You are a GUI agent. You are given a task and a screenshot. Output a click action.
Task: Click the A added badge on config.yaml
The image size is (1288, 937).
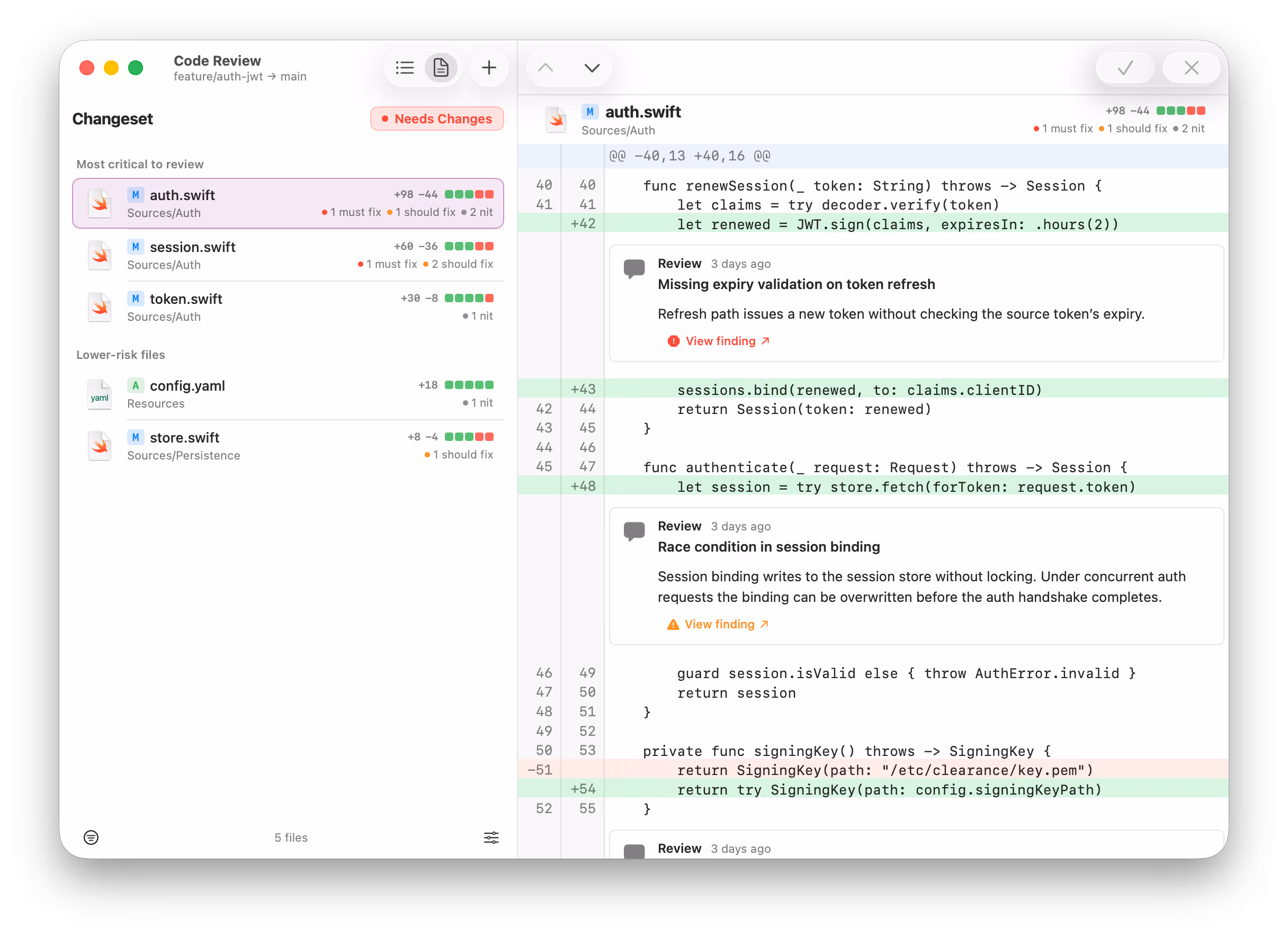point(135,385)
